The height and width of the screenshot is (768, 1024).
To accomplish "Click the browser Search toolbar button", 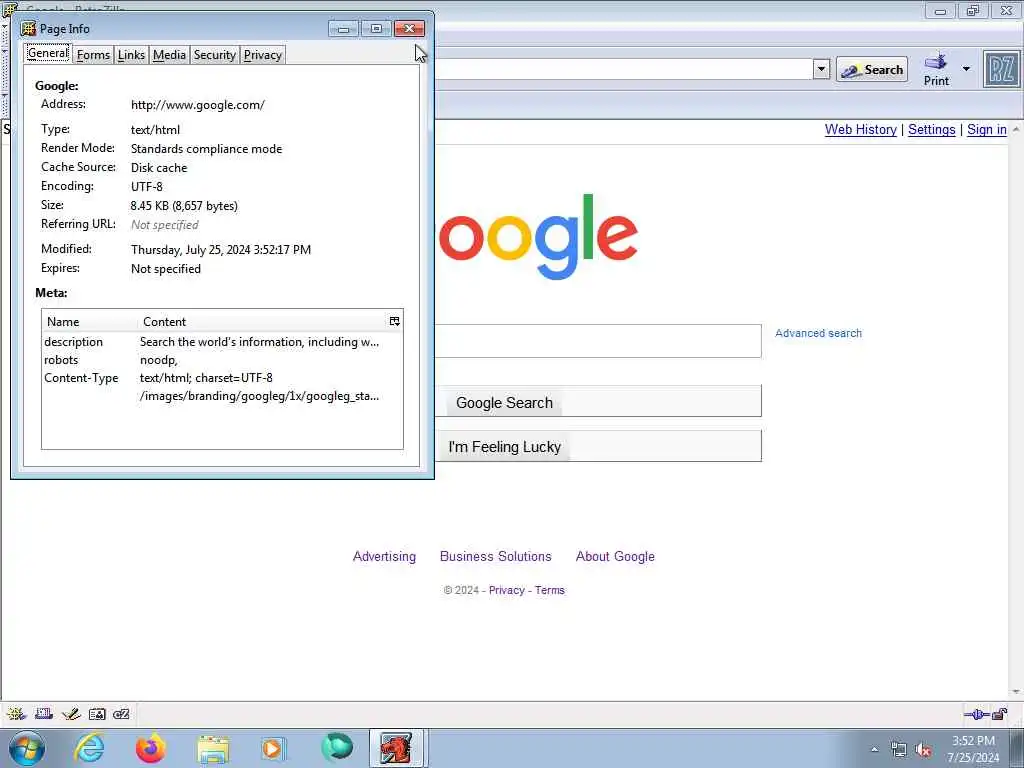I will (x=872, y=69).
